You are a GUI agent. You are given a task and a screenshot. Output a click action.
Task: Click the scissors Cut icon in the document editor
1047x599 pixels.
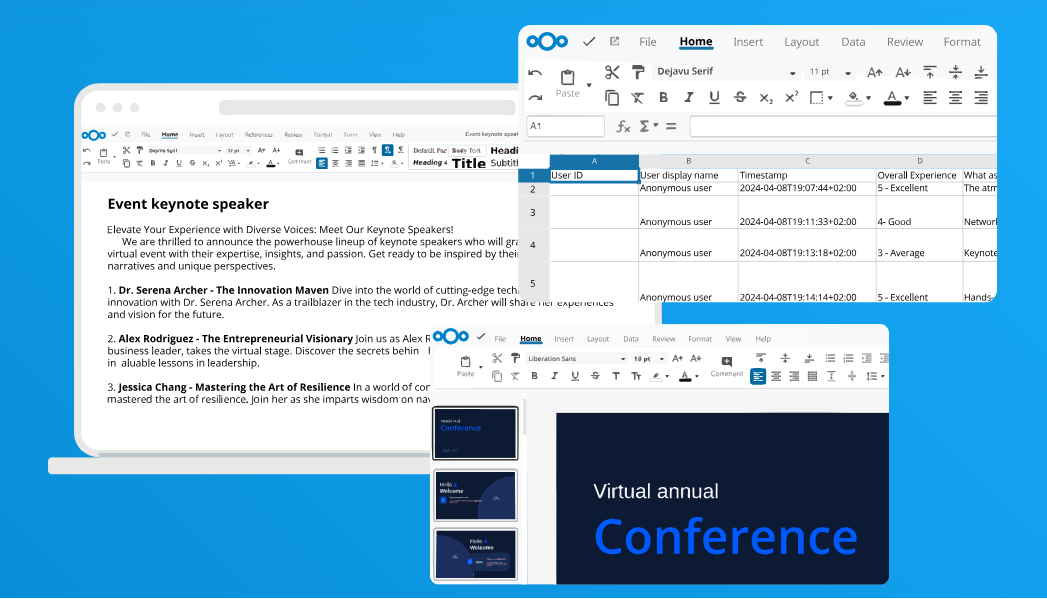pos(126,150)
